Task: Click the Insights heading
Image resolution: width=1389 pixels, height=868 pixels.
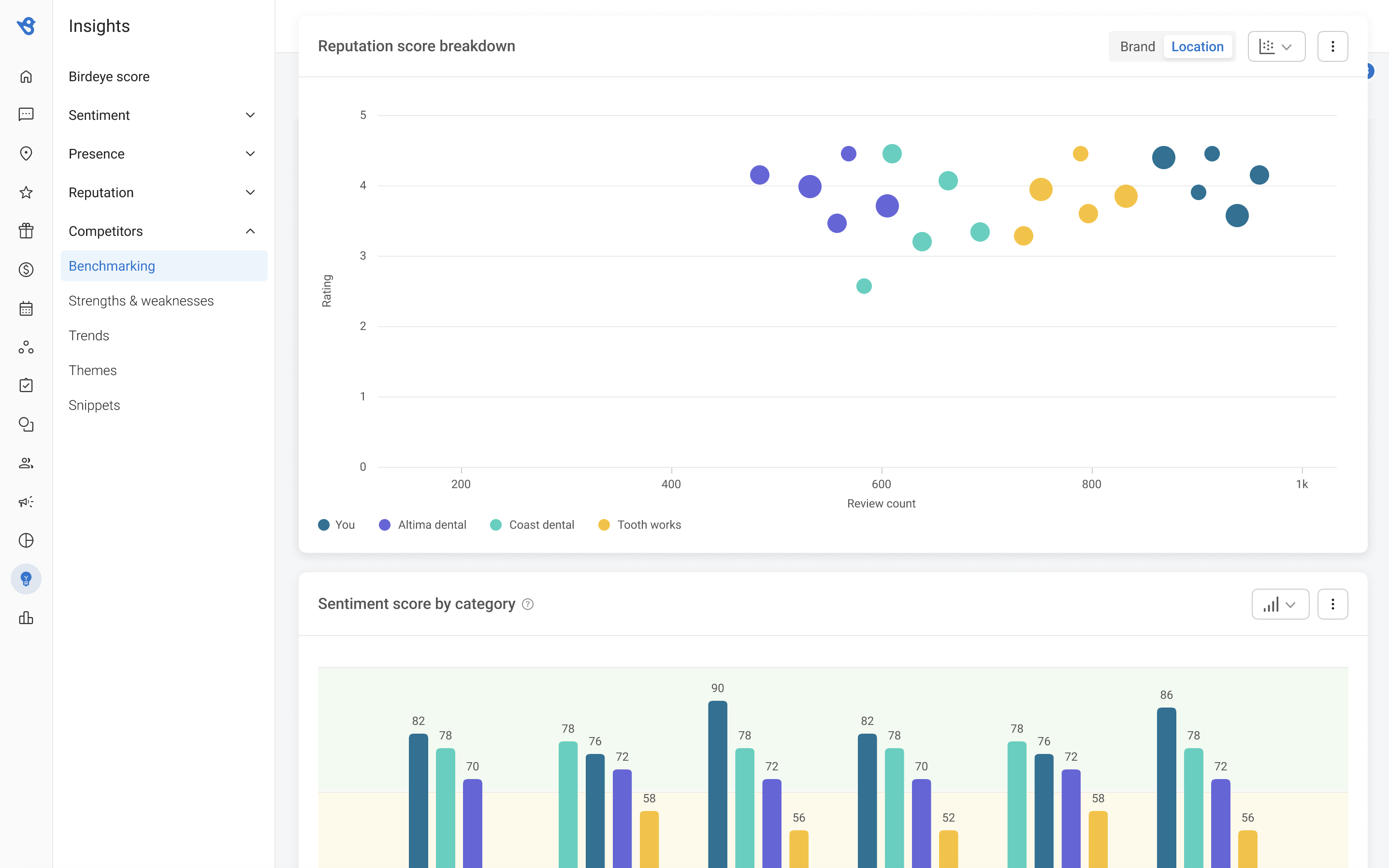Action: click(x=99, y=26)
